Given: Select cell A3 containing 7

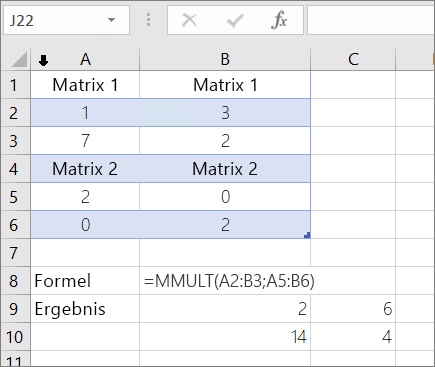Looking at the screenshot, I should tap(85, 141).
